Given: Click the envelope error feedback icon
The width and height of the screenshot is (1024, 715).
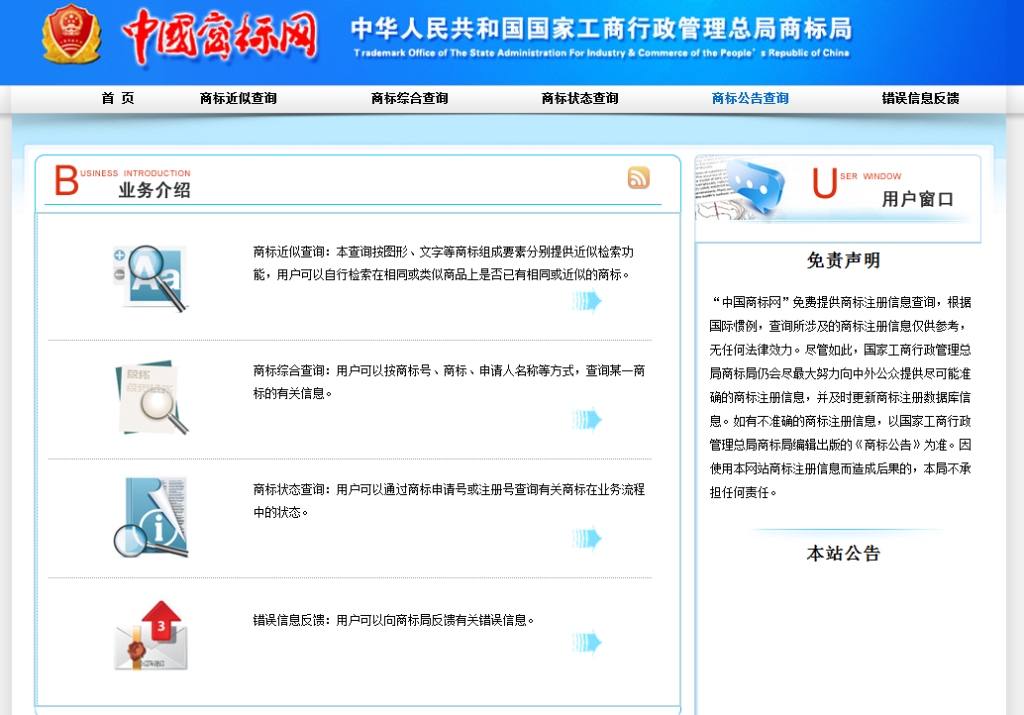Looking at the screenshot, I should [x=151, y=636].
